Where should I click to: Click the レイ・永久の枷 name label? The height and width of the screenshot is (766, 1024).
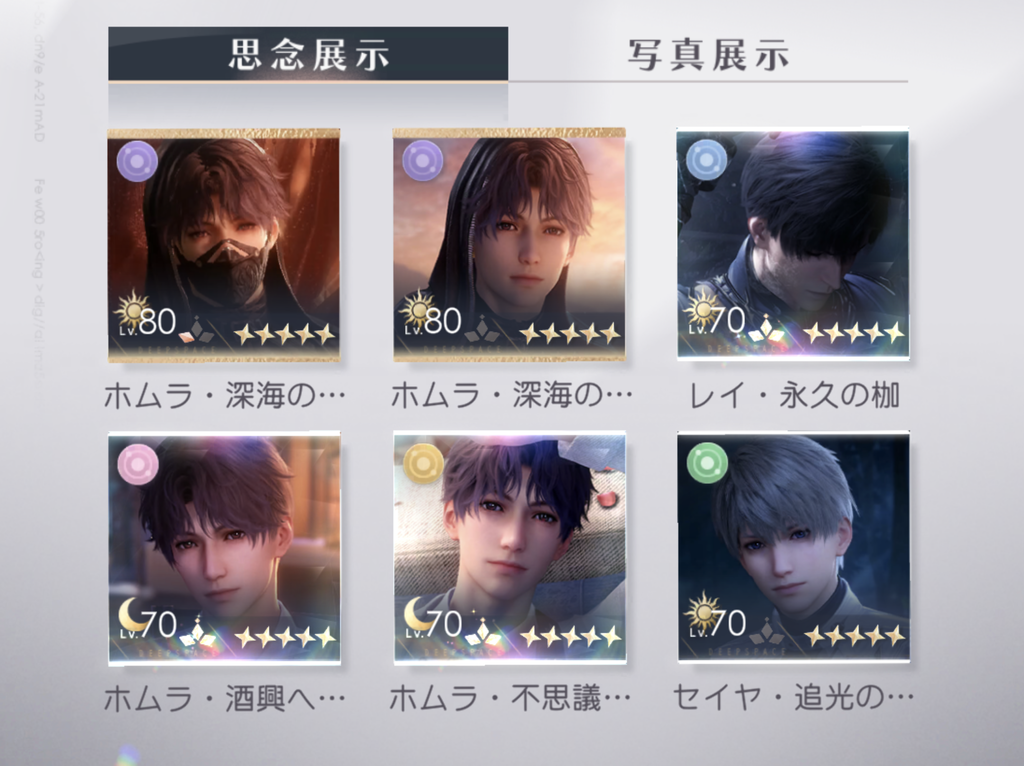tap(795, 396)
